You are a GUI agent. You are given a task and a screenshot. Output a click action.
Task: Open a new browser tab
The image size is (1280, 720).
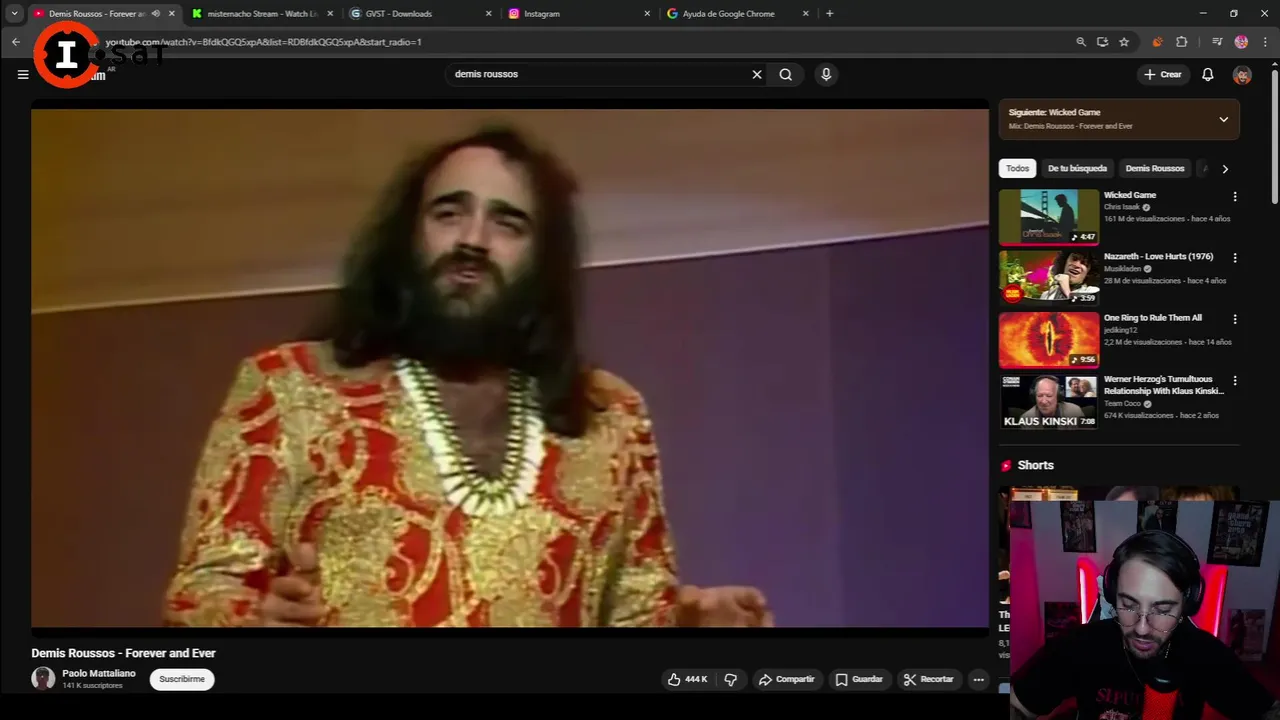click(x=829, y=13)
